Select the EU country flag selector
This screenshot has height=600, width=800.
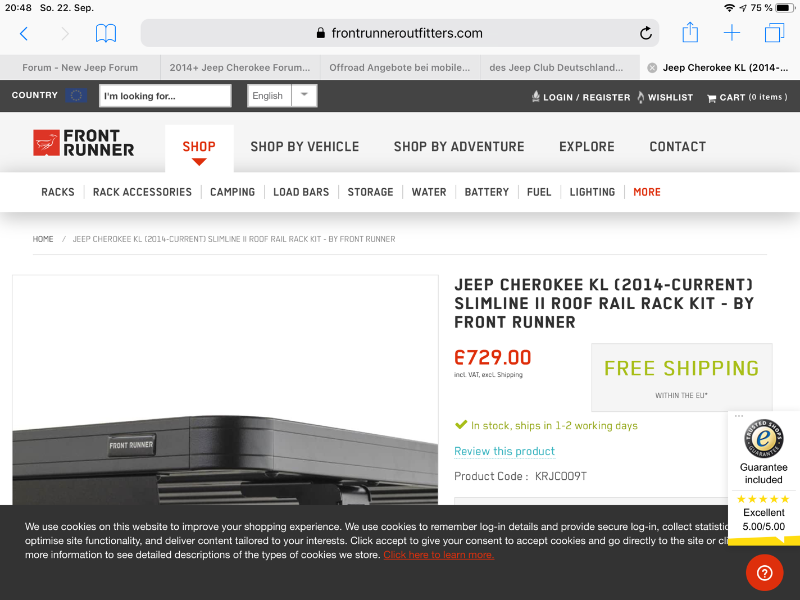(76, 95)
